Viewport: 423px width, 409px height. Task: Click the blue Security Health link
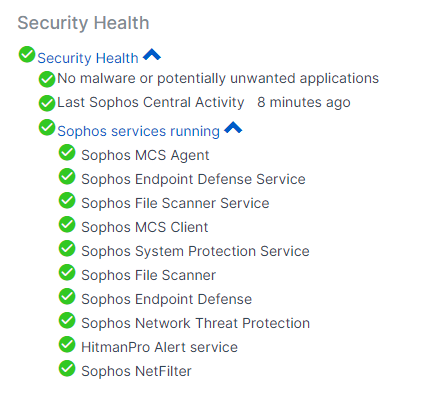pyautogui.click(x=88, y=58)
